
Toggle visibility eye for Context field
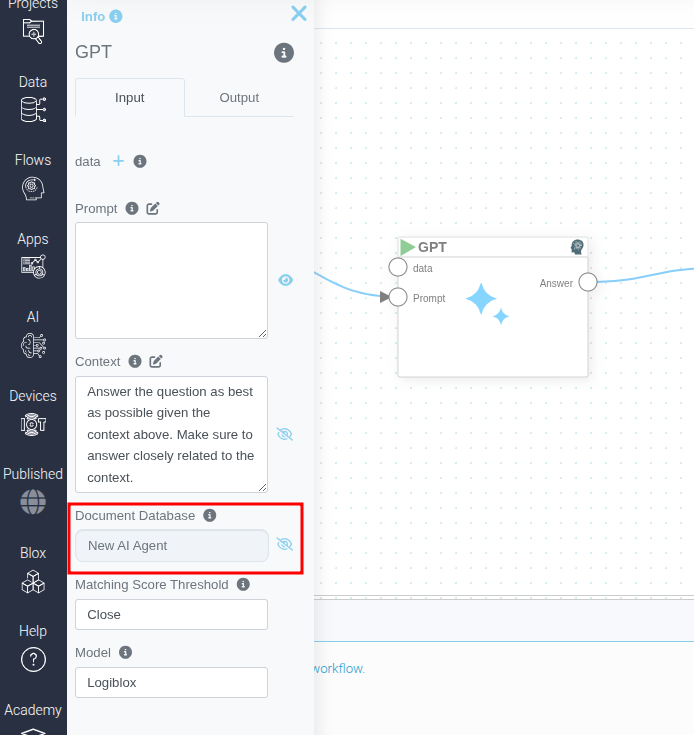[x=285, y=434]
